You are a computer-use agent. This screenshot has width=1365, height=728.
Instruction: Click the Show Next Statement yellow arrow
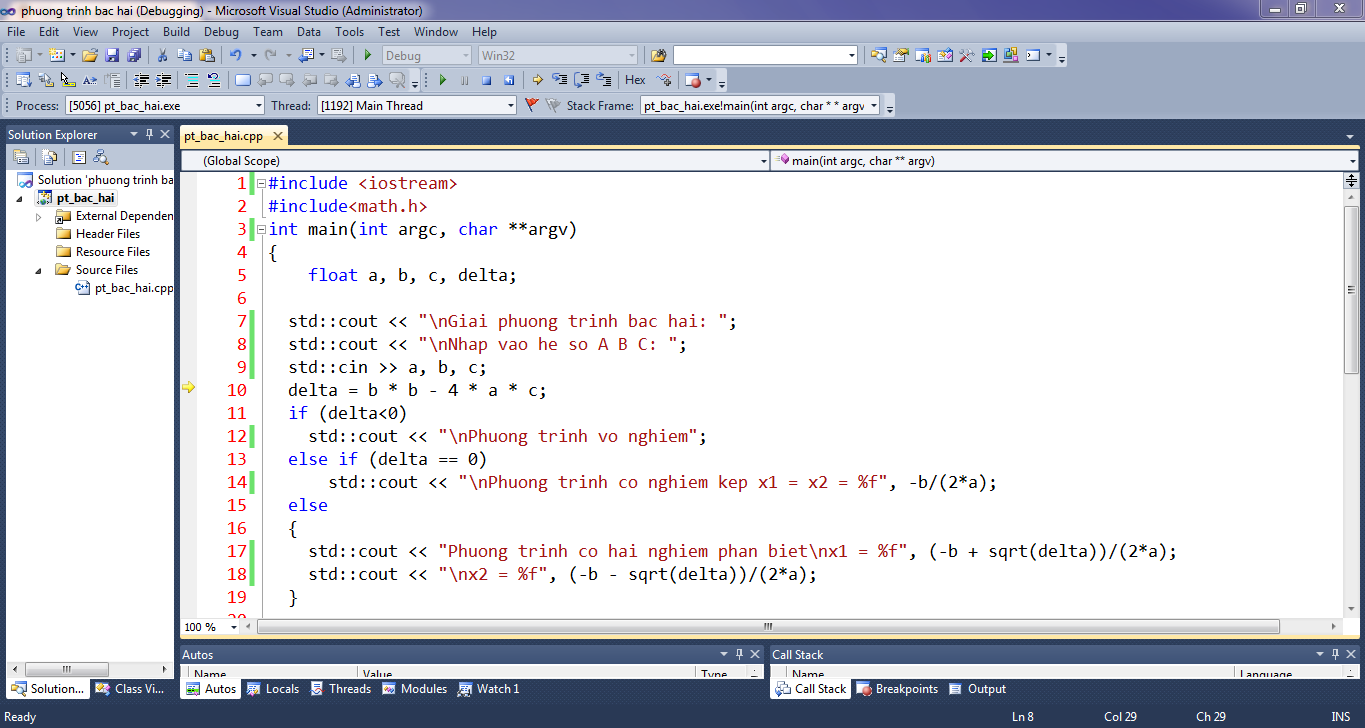[x=537, y=80]
